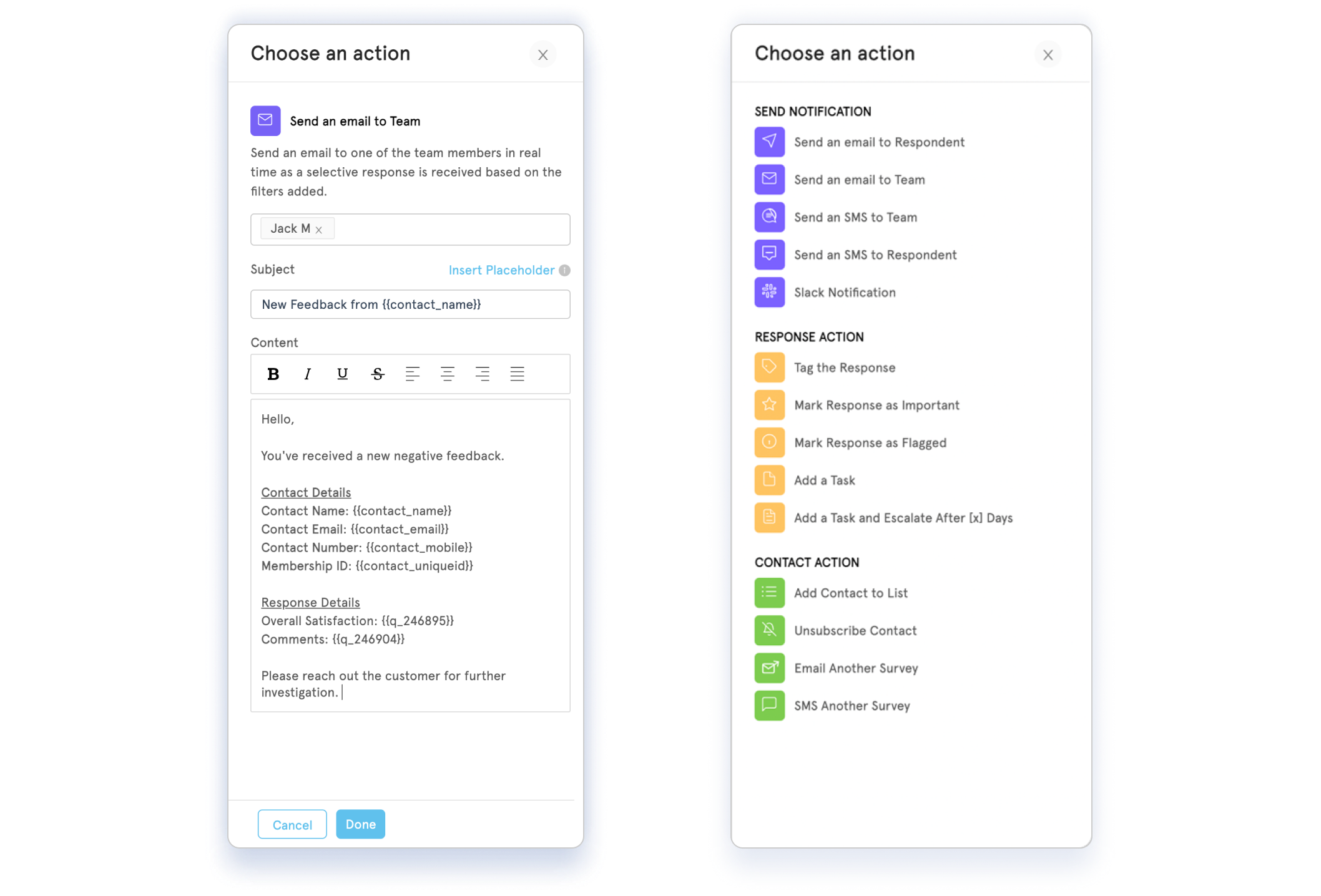Screen dimensions: 1321x896
Task: Click the Strikethrough formatting icon
Action: [377, 373]
